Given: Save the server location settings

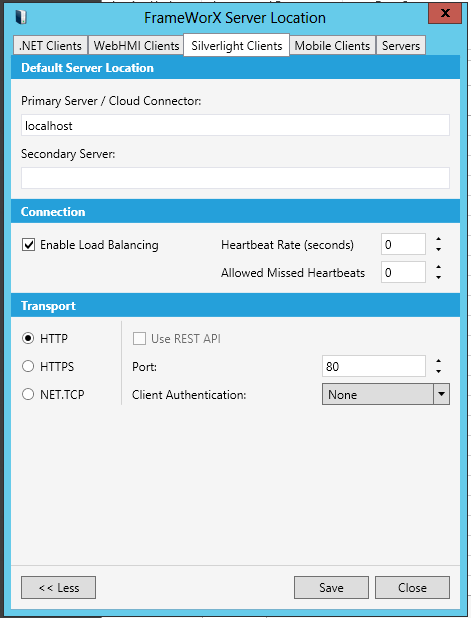Looking at the screenshot, I should click(331, 588).
